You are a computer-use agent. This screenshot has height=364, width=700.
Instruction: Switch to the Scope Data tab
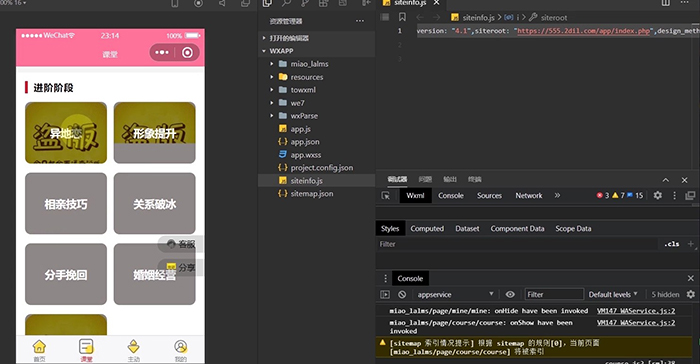pyautogui.click(x=573, y=229)
